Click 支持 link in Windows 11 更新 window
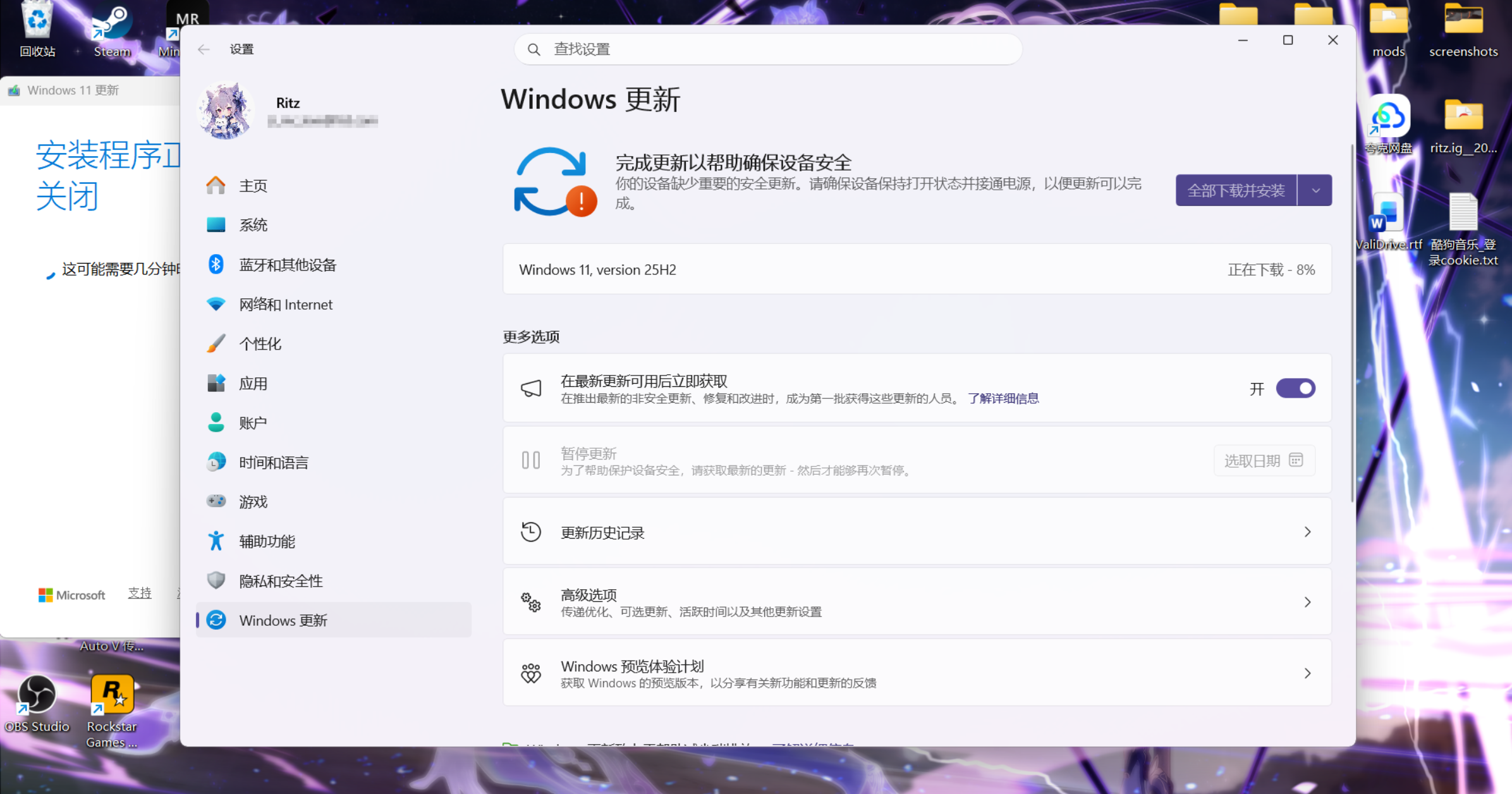Viewport: 1512px width, 794px height. [x=140, y=593]
